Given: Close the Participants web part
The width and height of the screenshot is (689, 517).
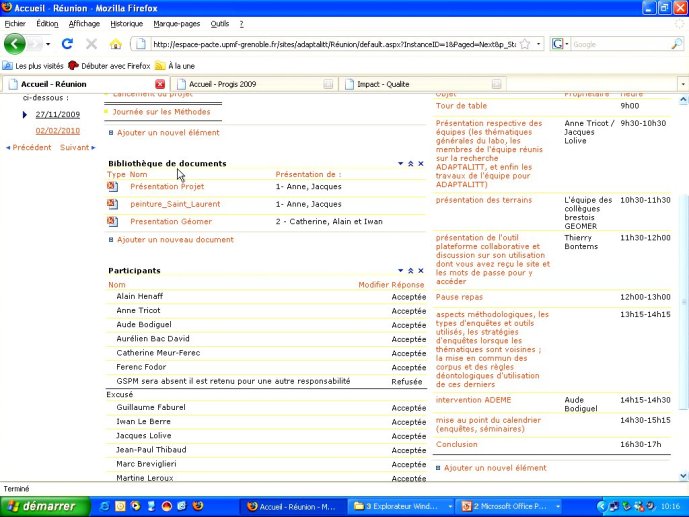Looking at the screenshot, I should 421,271.
